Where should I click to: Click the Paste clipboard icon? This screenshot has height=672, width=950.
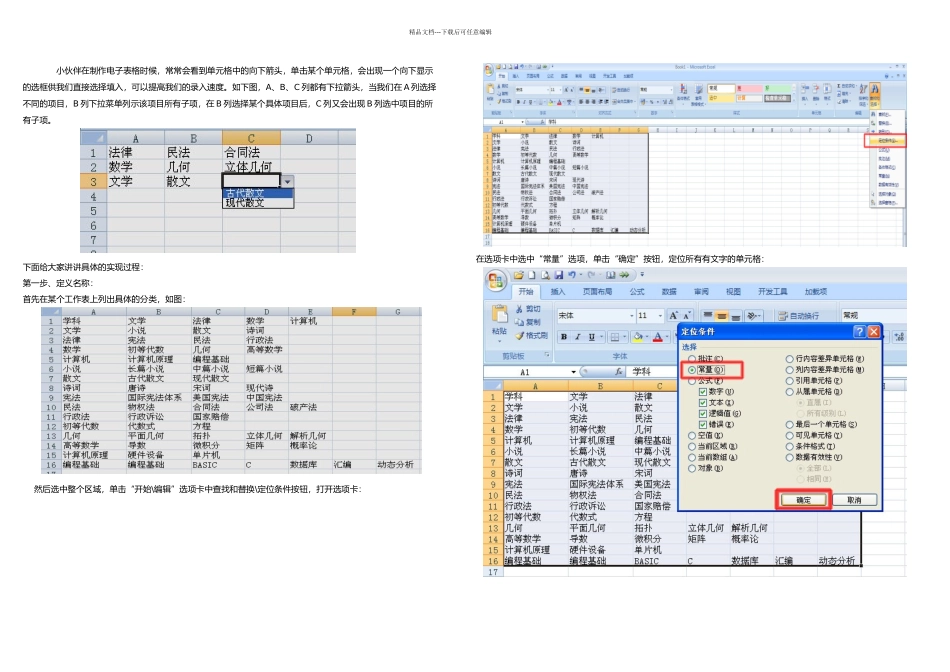(x=500, y=314)
